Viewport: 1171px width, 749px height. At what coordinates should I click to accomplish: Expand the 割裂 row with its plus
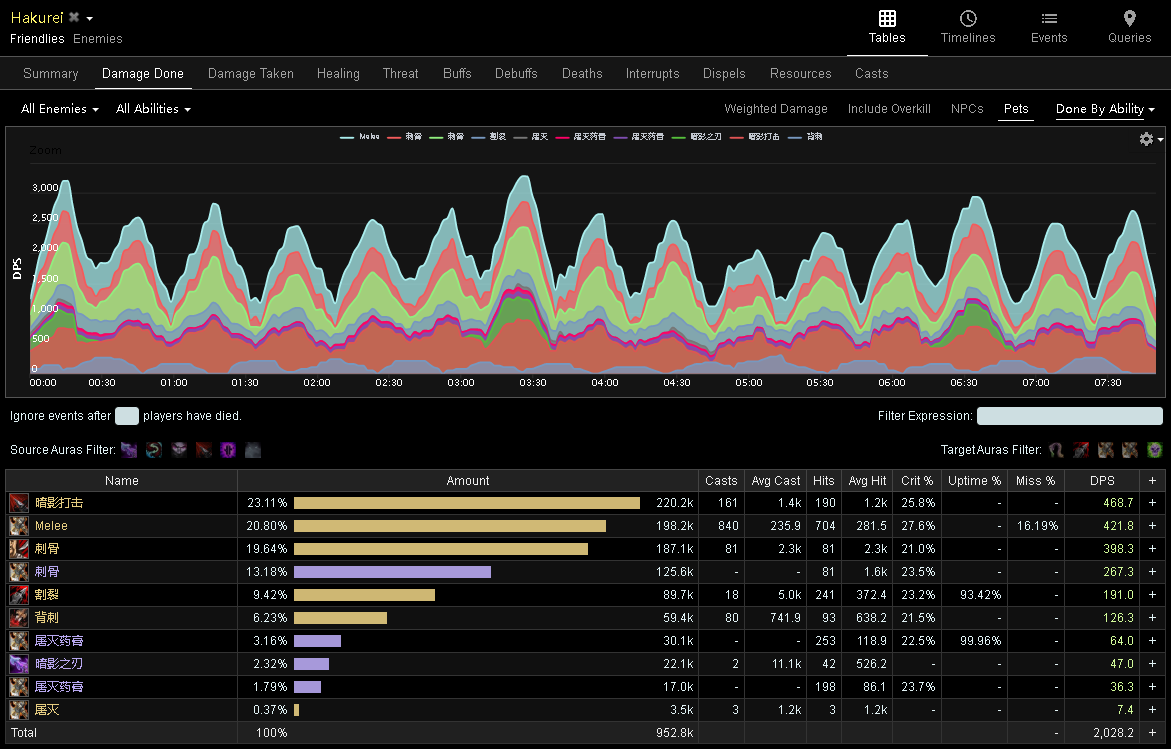click(1152, 595)
